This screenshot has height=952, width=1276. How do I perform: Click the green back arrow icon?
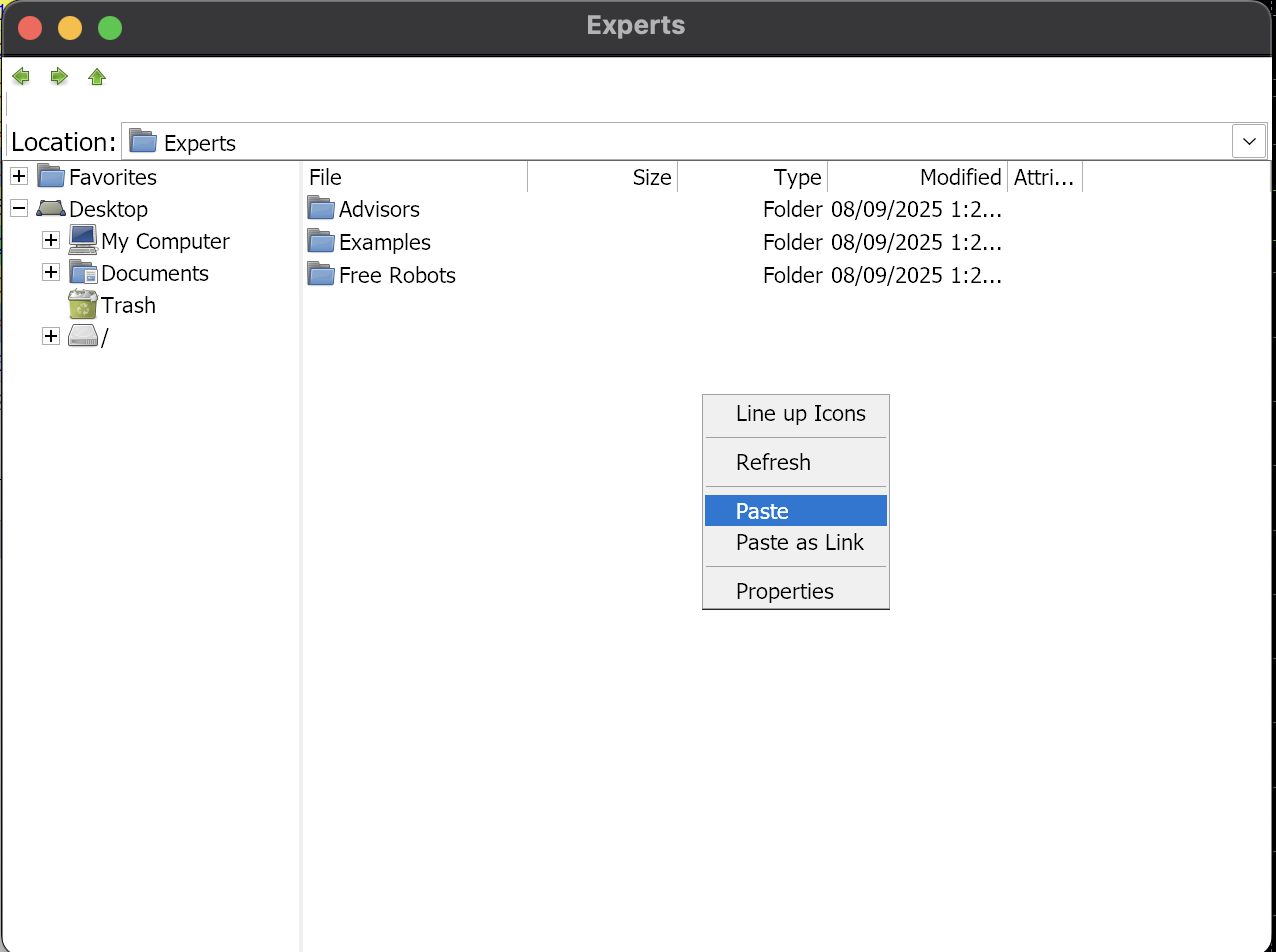click(x=21, y=76)
